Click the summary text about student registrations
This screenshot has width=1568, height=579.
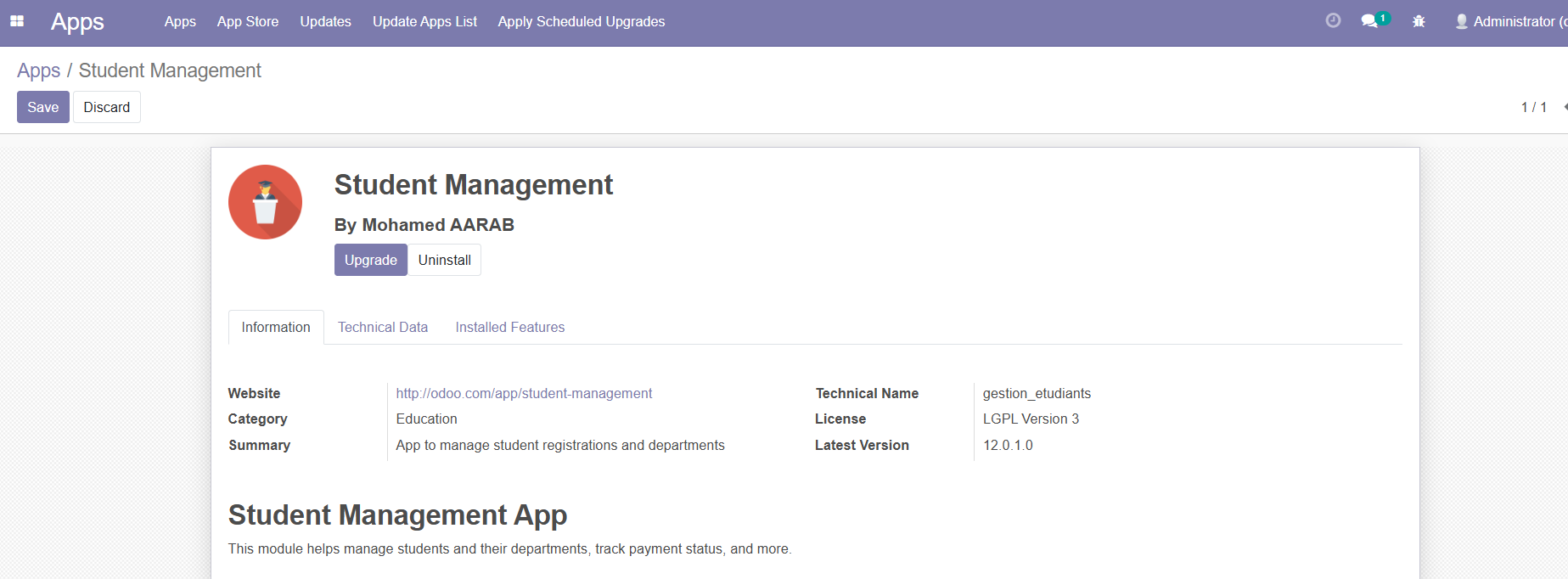coord(560,445)
